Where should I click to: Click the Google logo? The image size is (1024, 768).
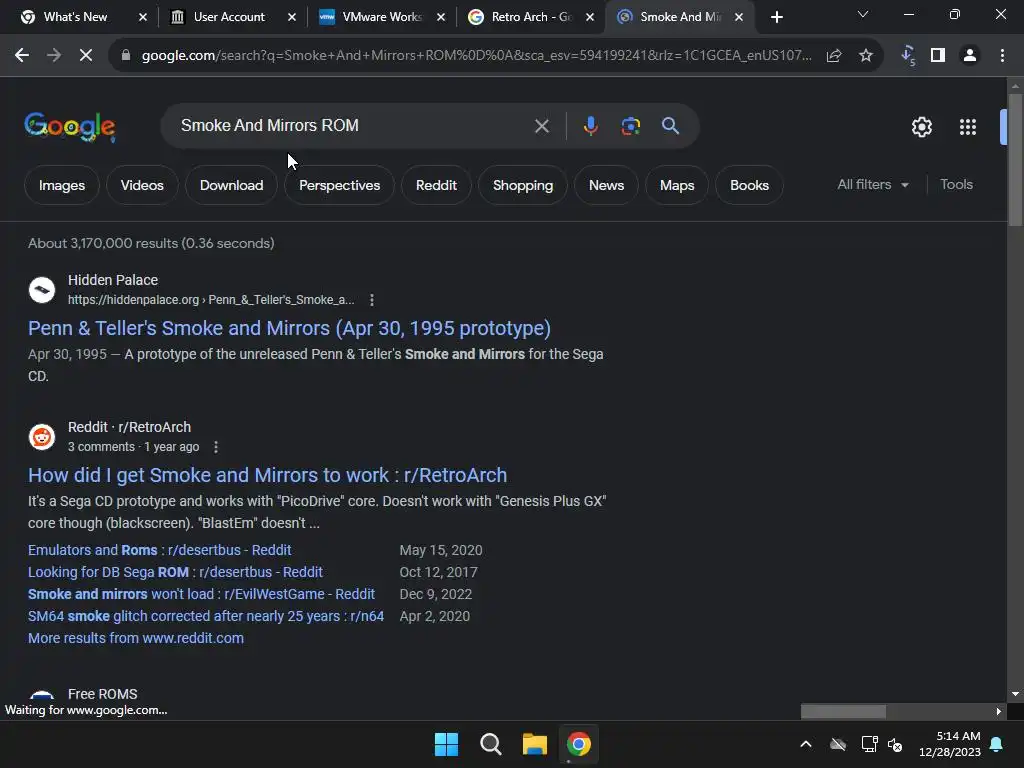coord(70,127)
